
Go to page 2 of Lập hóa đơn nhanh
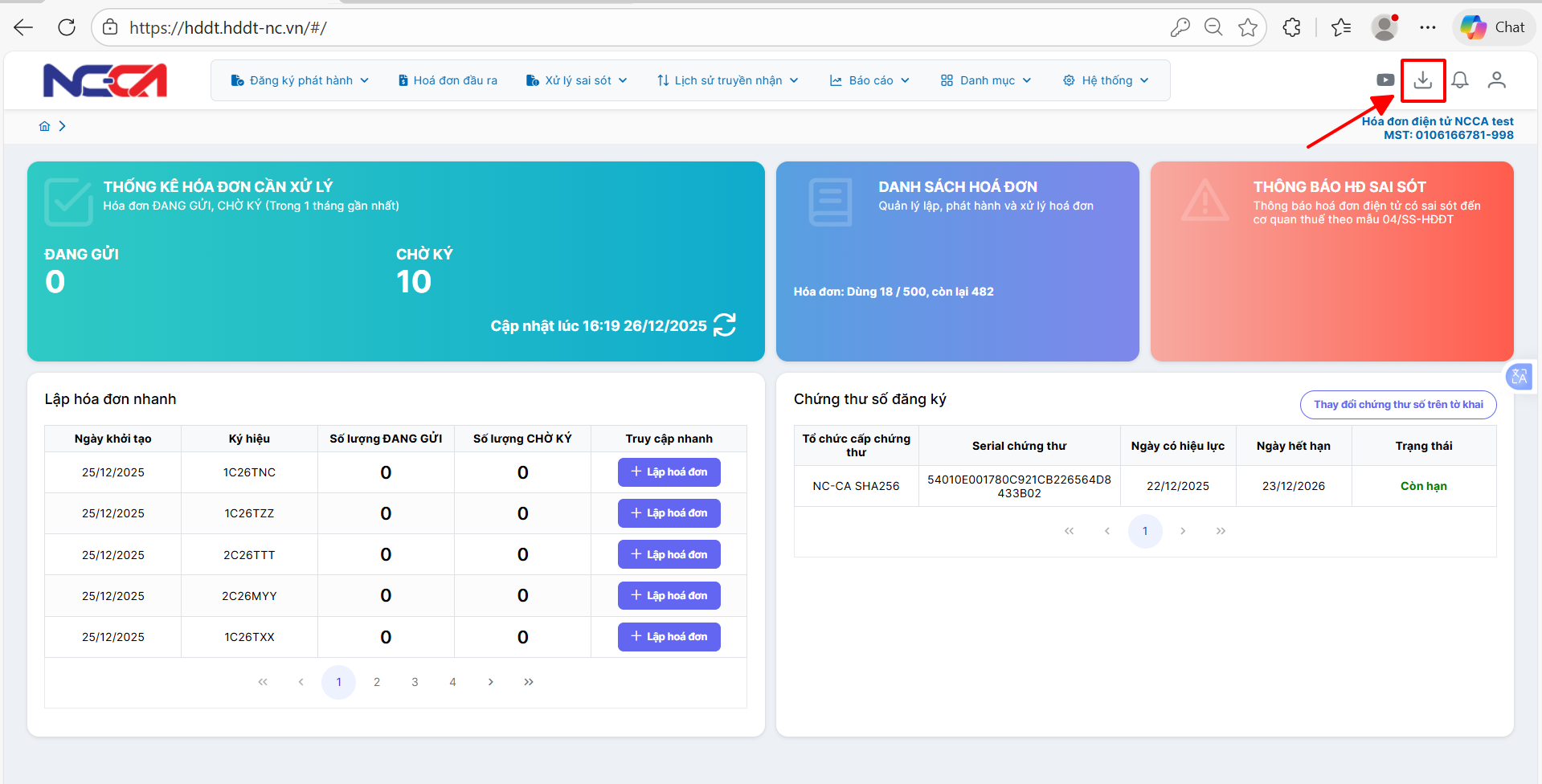pos(376,681)
